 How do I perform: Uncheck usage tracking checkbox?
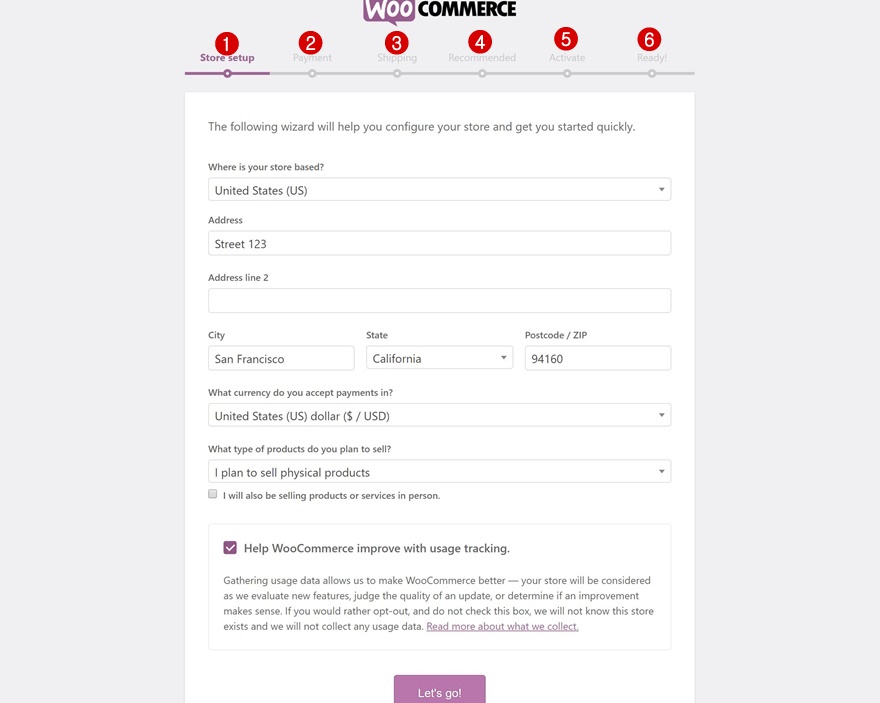[231, 548]
